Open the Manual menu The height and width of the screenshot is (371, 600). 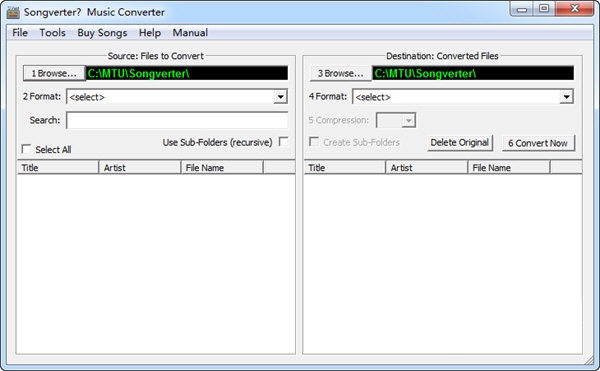[190, 33]
